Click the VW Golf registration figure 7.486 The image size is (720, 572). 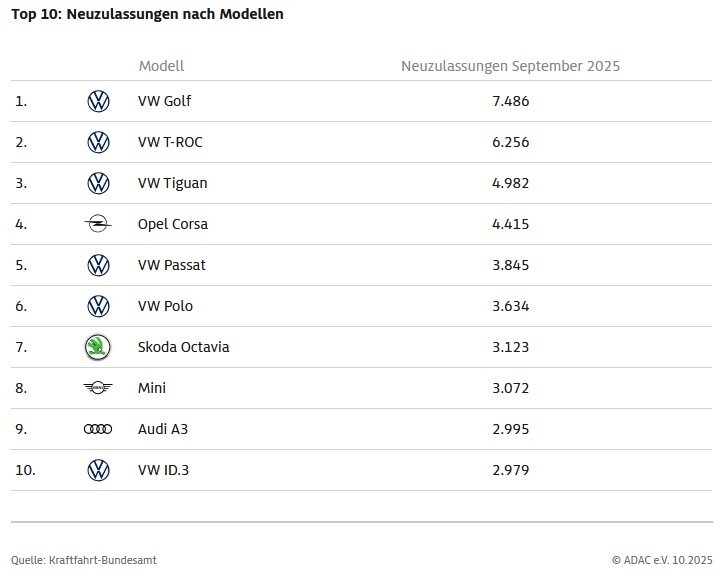pos(510,101)
